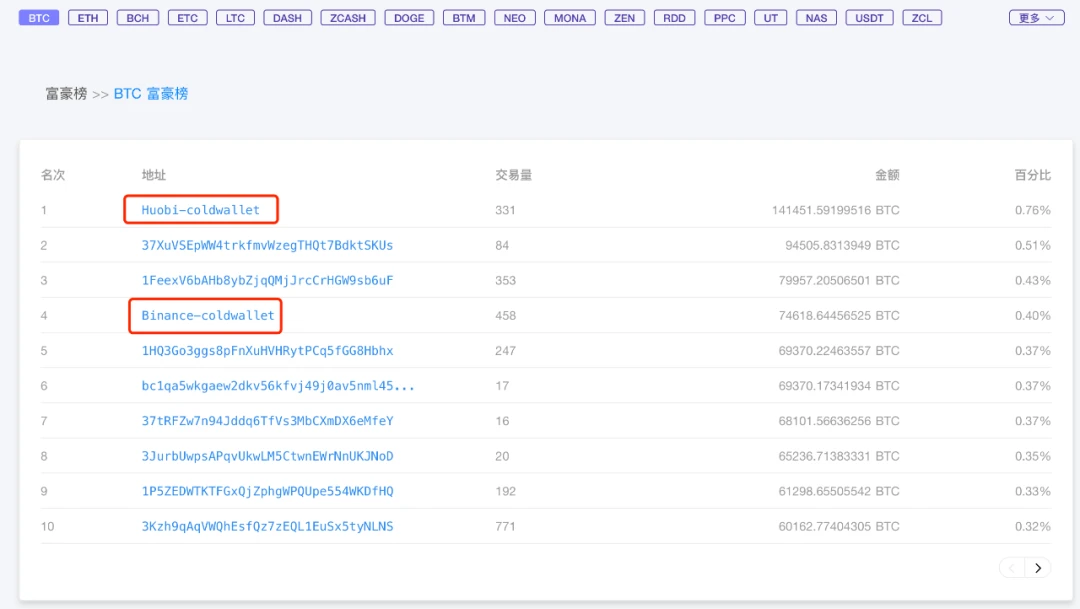Expand the 更多 coin dropdown

pyautogui.click(x=1036, y=18)
